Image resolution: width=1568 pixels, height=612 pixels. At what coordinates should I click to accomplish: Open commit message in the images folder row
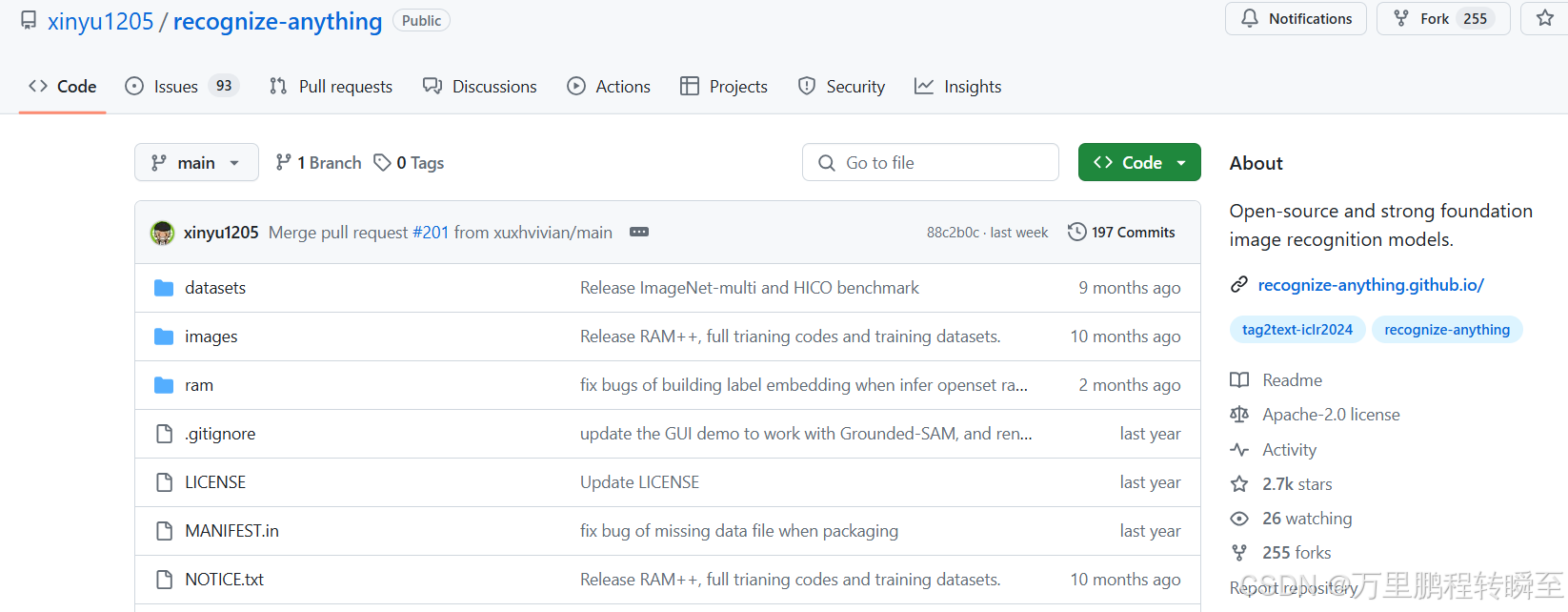coord(791,337)
